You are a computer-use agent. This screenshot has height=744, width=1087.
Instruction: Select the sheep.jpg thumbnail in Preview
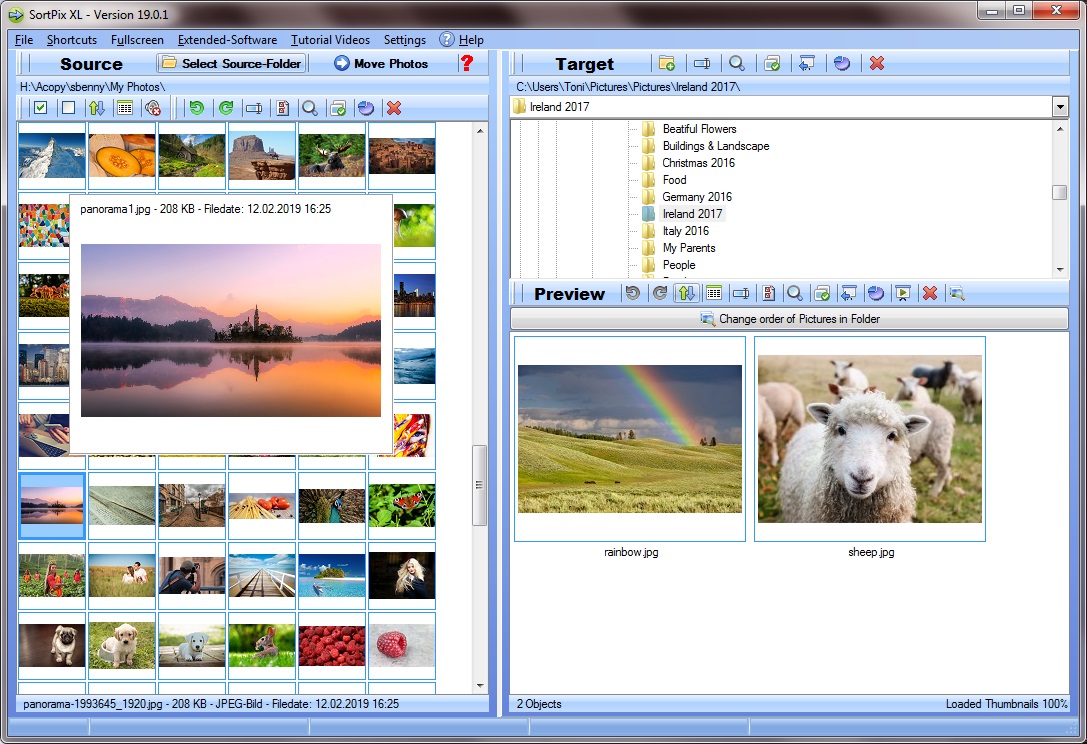(x=869, y=437)
